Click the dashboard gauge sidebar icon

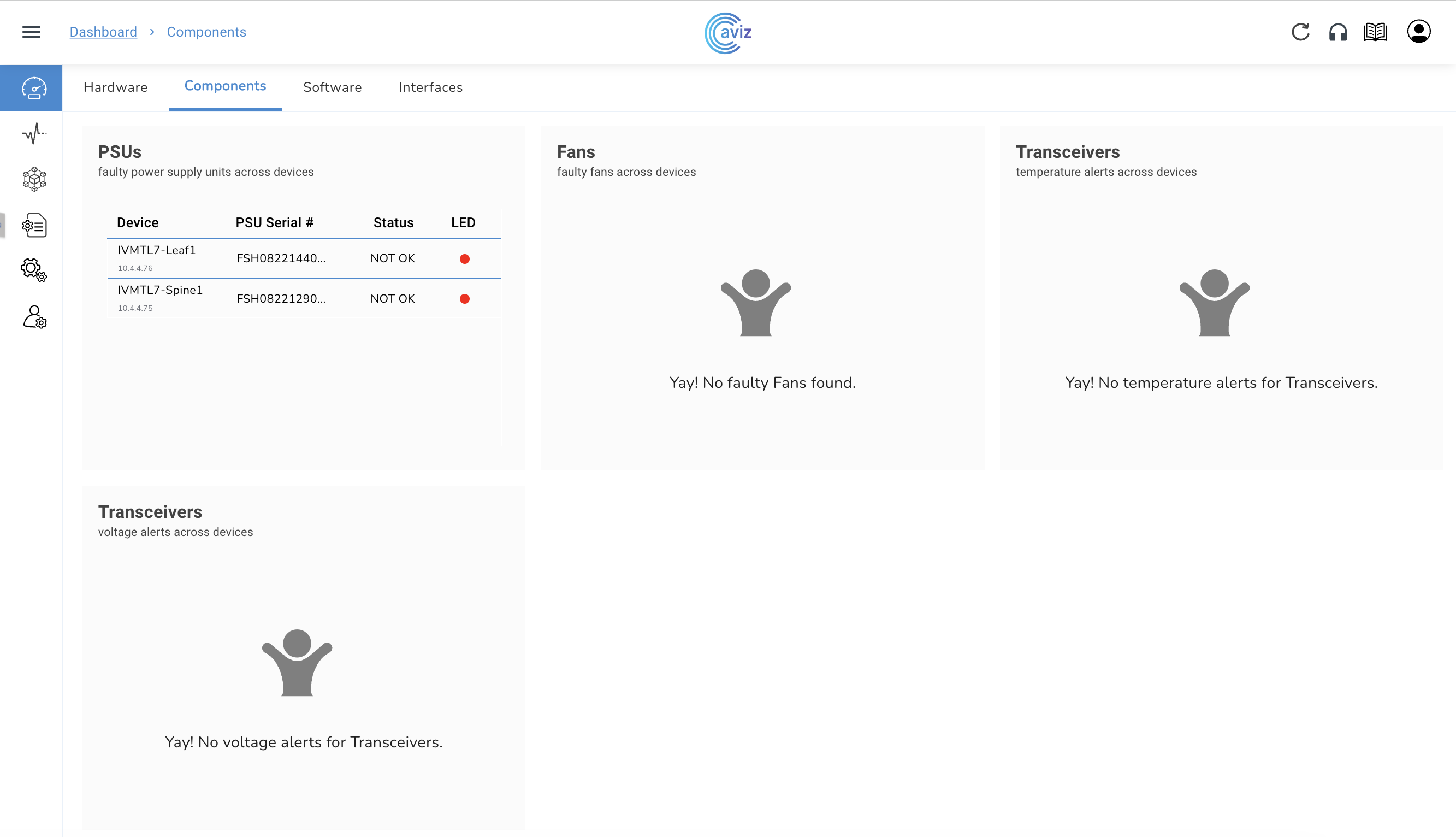click(x=33, y=88)
